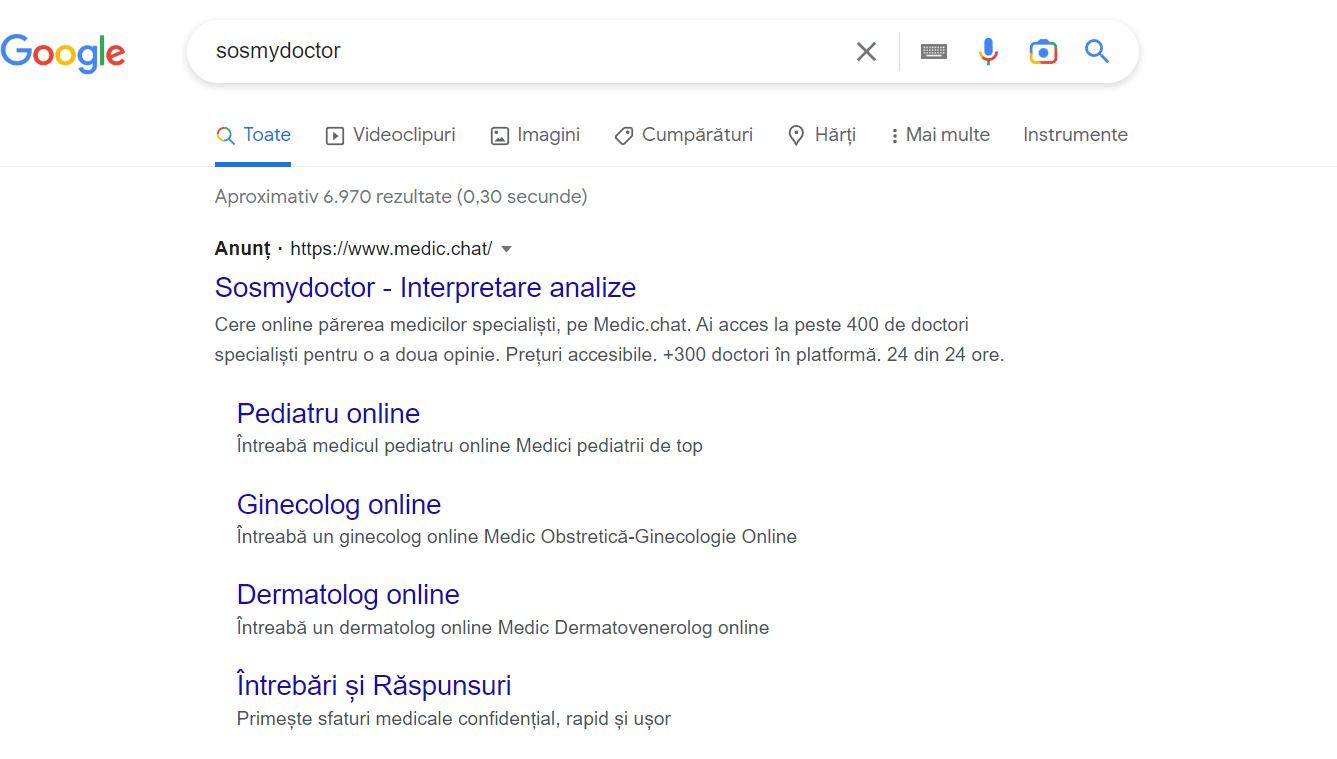
Task: Clear the search box with X icon
Action: [866, 51]
